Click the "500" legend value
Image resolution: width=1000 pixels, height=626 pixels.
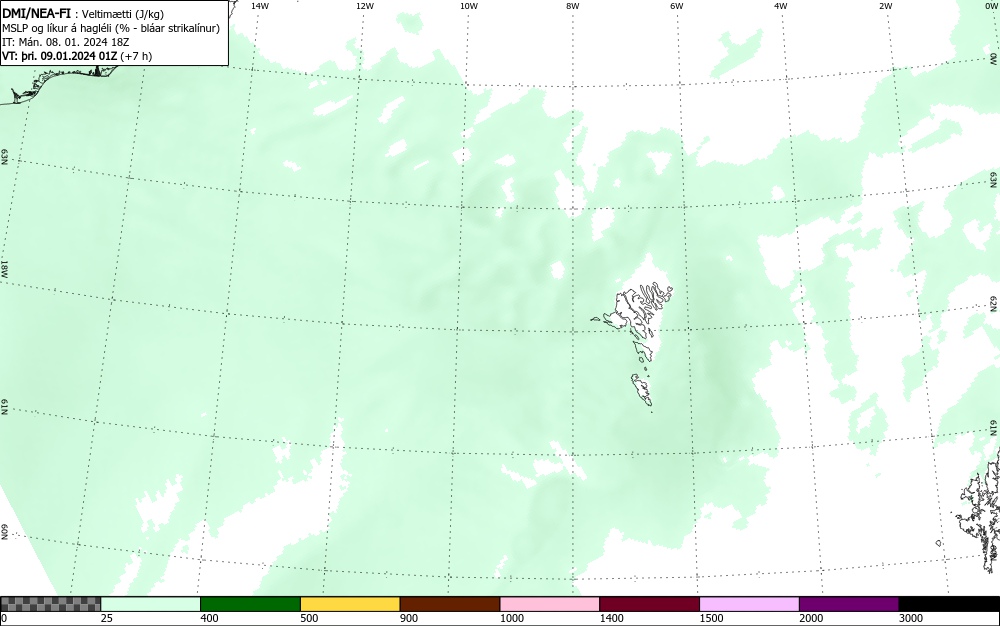coord(309,618)
